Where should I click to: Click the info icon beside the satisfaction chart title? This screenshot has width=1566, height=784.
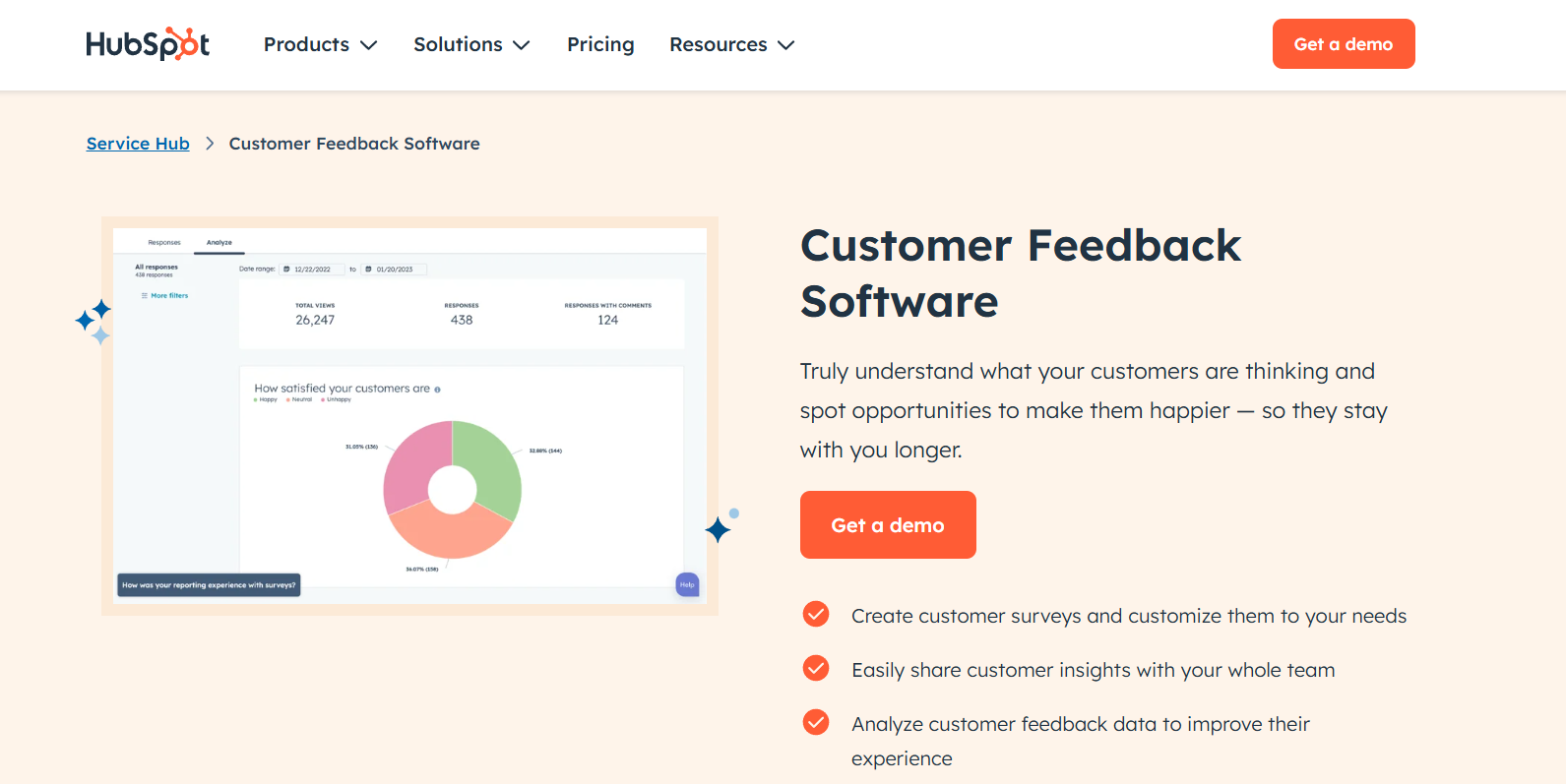point(438,388)
